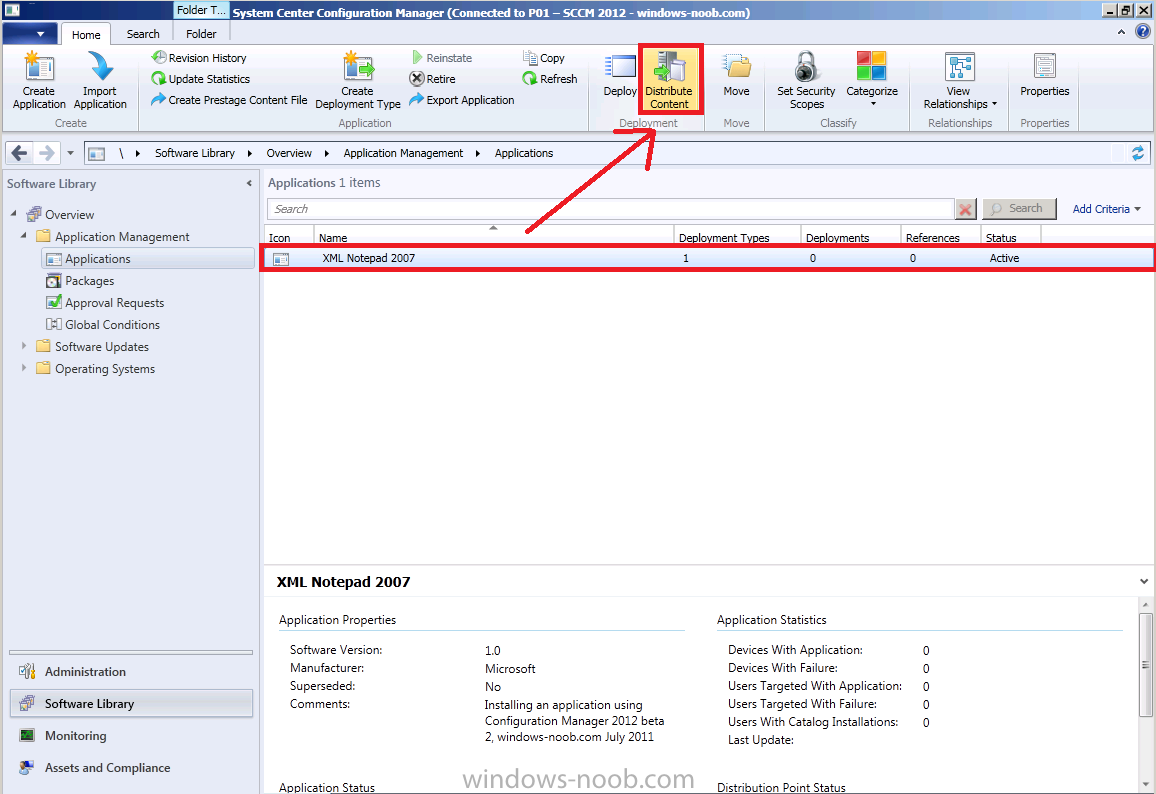Click the Move ribbon button
The height and width of the screenshot is (794, 1156).
coord(736,75)
